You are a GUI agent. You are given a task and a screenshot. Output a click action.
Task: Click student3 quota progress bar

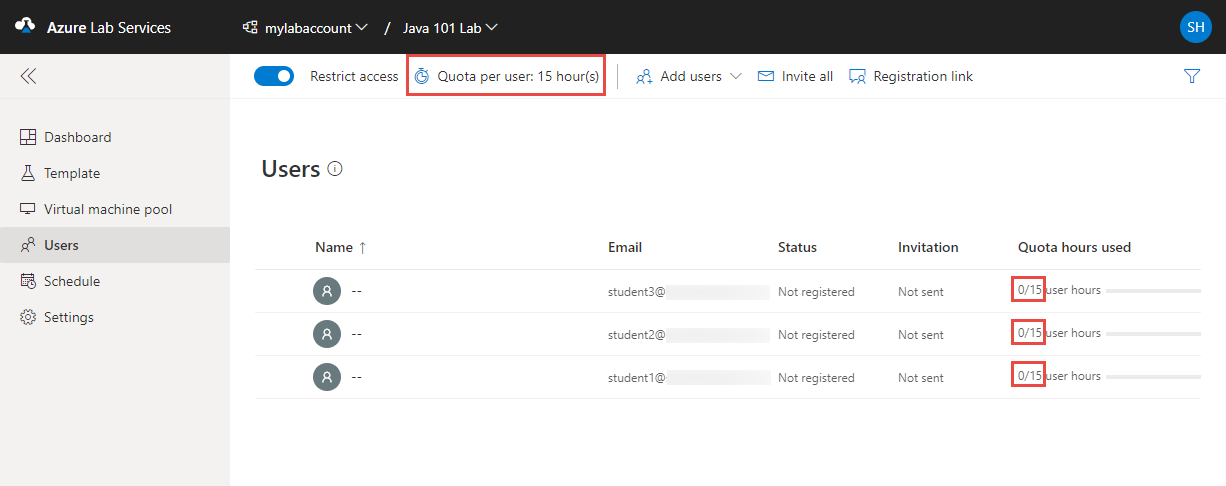(1153, 291)
